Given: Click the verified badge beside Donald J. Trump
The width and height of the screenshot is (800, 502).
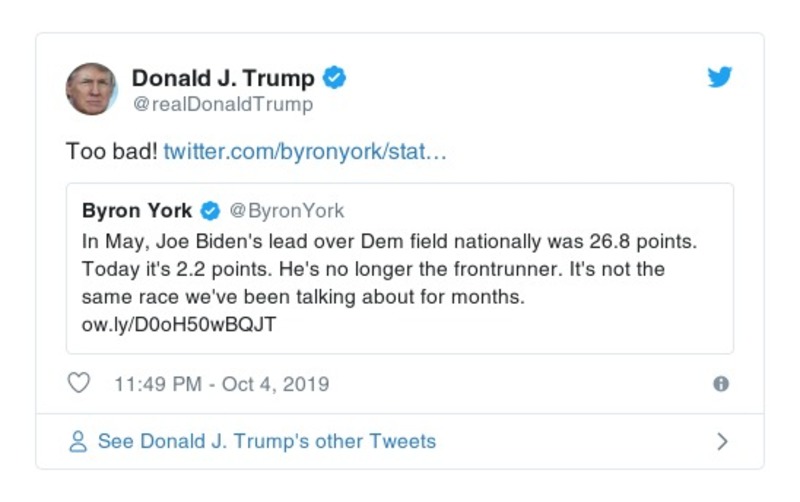Looking at the screenshot, I should [x=336, y=78].
